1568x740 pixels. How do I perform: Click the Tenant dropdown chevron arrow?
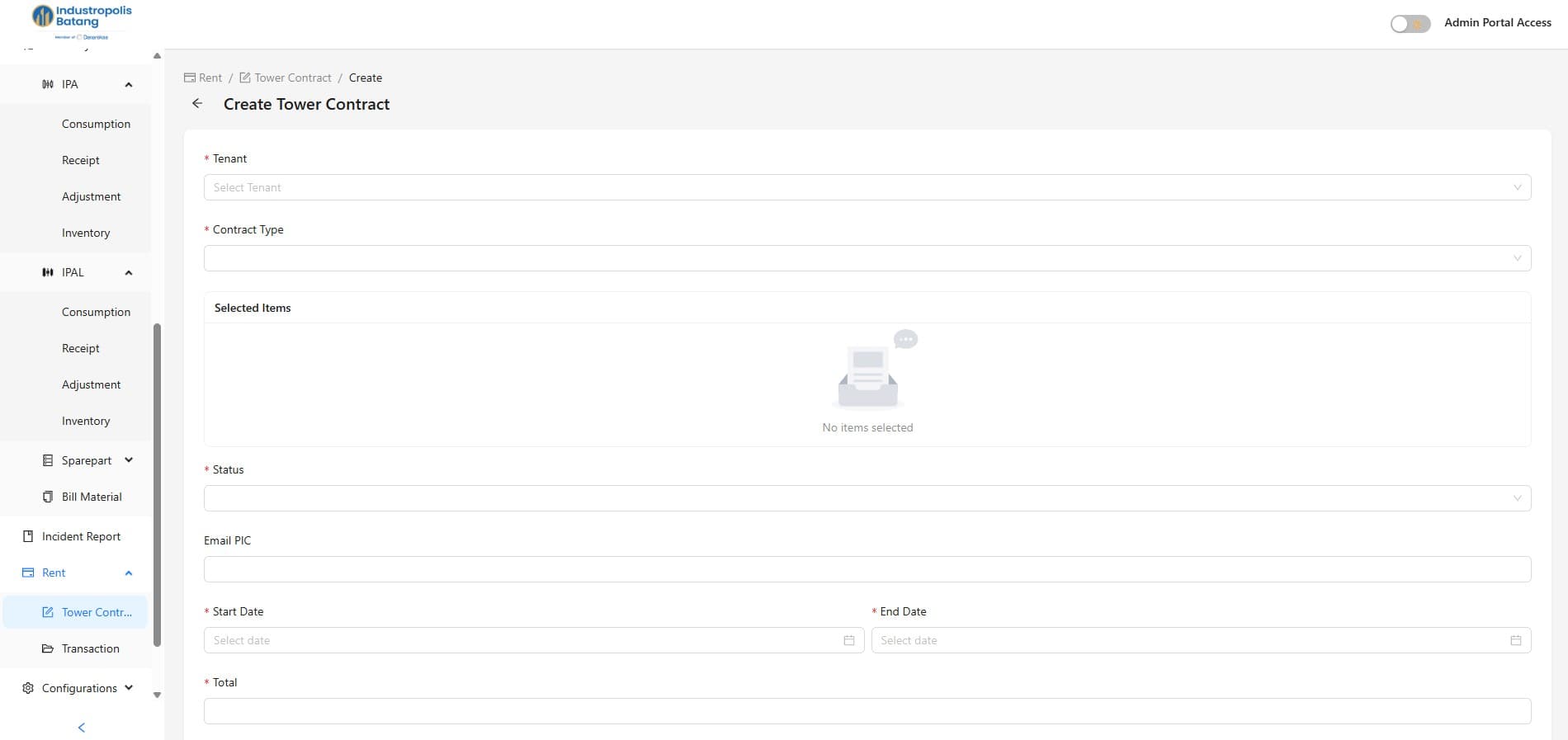[1517, 187]
